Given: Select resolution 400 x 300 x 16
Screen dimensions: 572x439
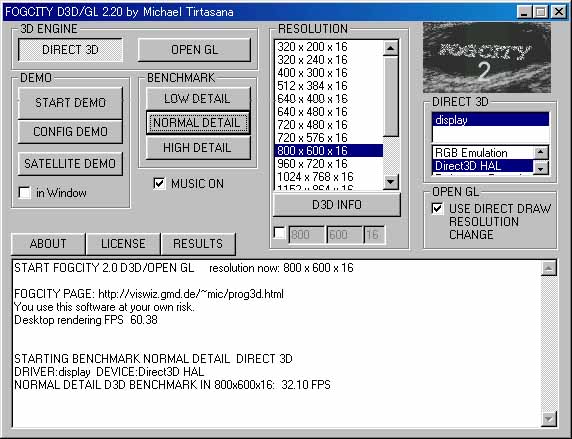Looking at the screenshot, I should [328, 73].
